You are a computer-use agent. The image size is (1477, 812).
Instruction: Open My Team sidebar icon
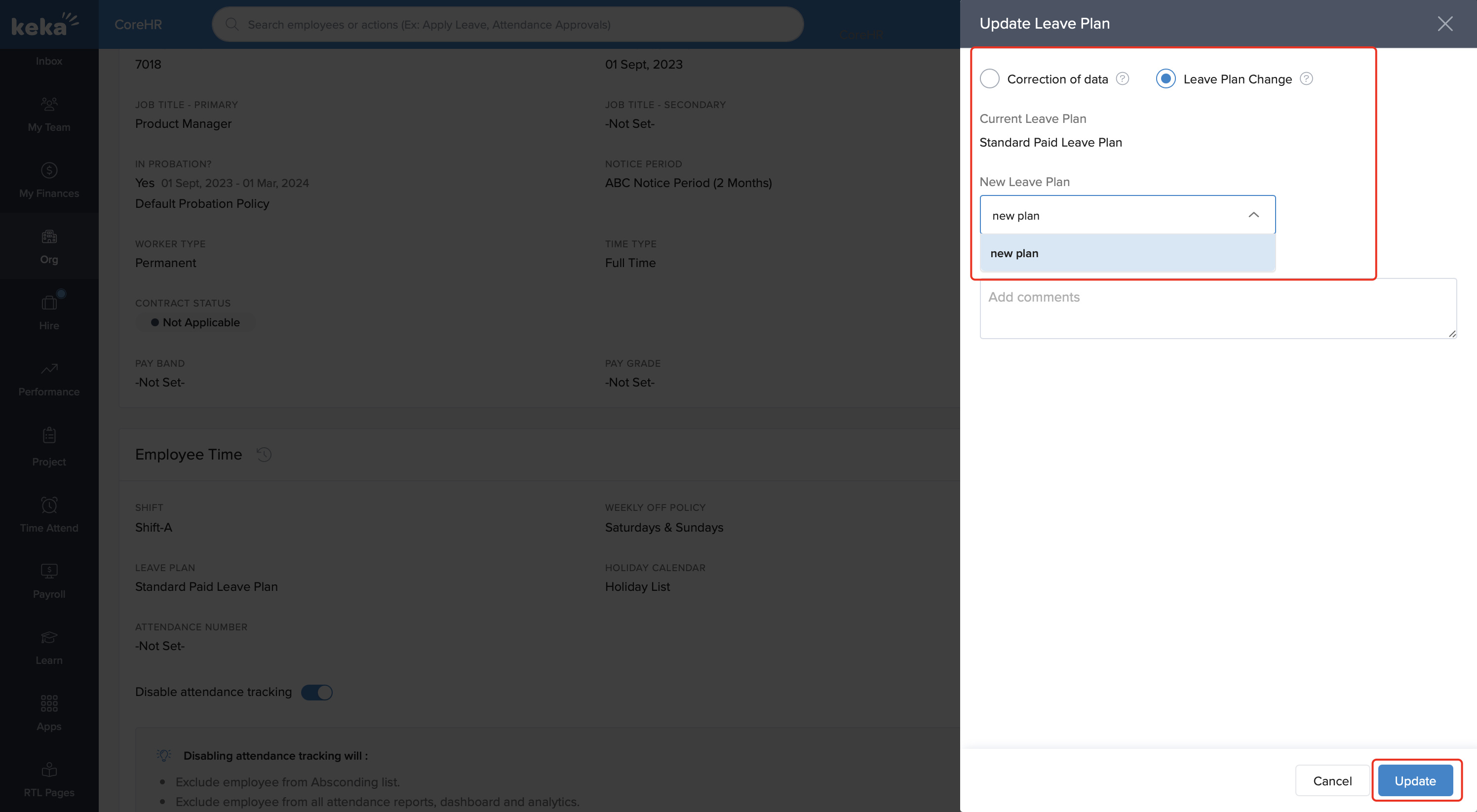49,104
